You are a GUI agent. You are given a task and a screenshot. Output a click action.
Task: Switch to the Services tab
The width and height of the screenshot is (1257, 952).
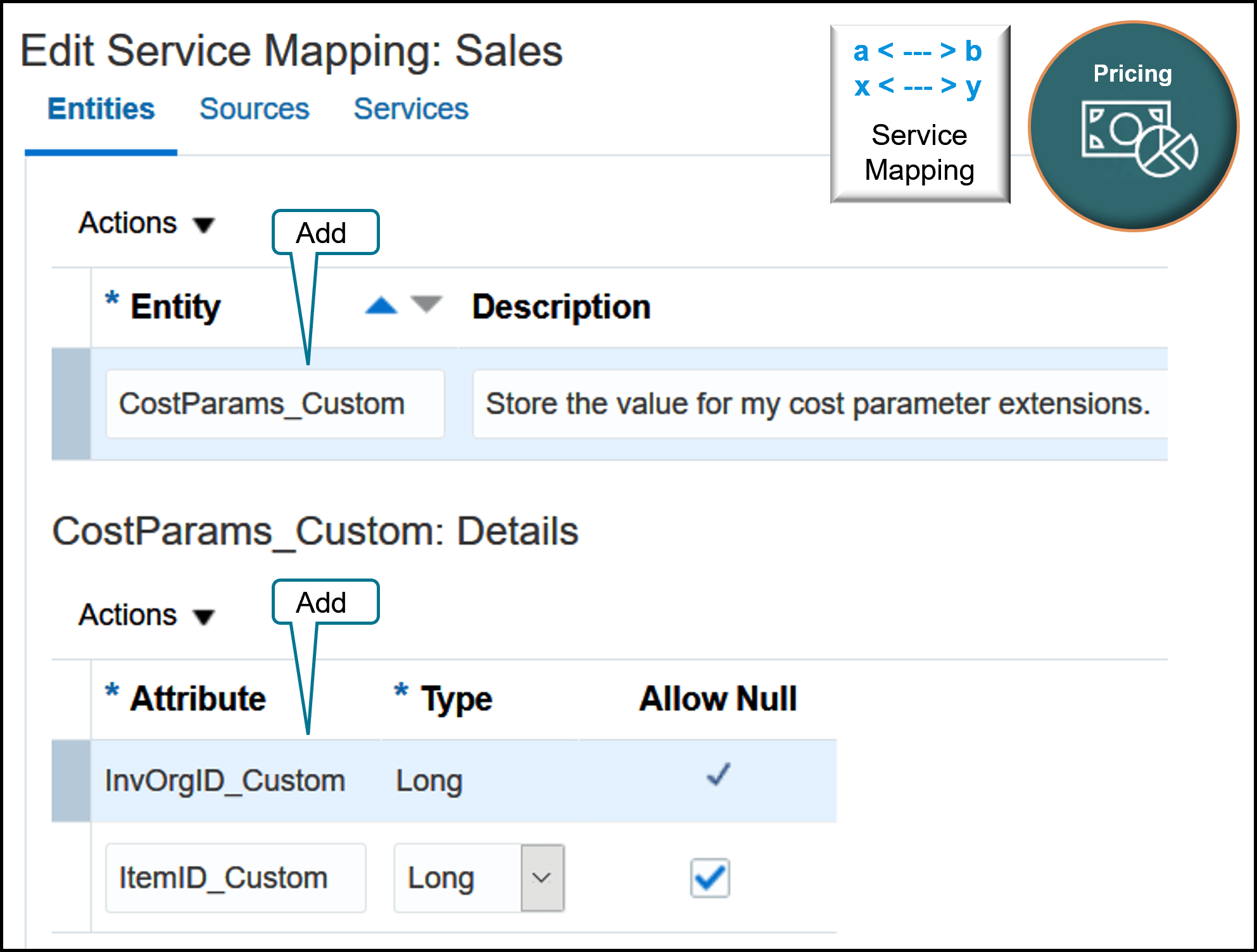(411, 109)
